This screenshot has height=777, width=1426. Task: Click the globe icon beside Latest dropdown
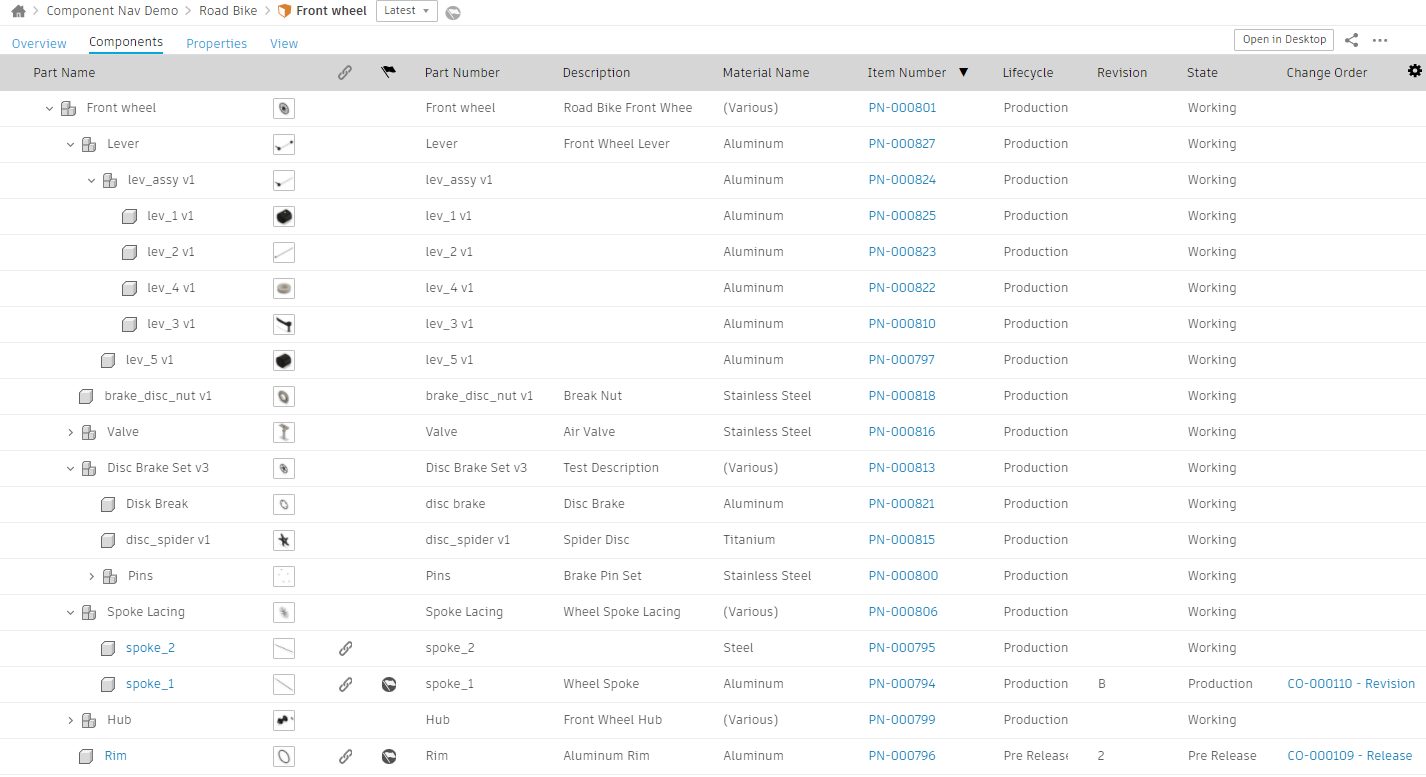[x=453, y=12]
